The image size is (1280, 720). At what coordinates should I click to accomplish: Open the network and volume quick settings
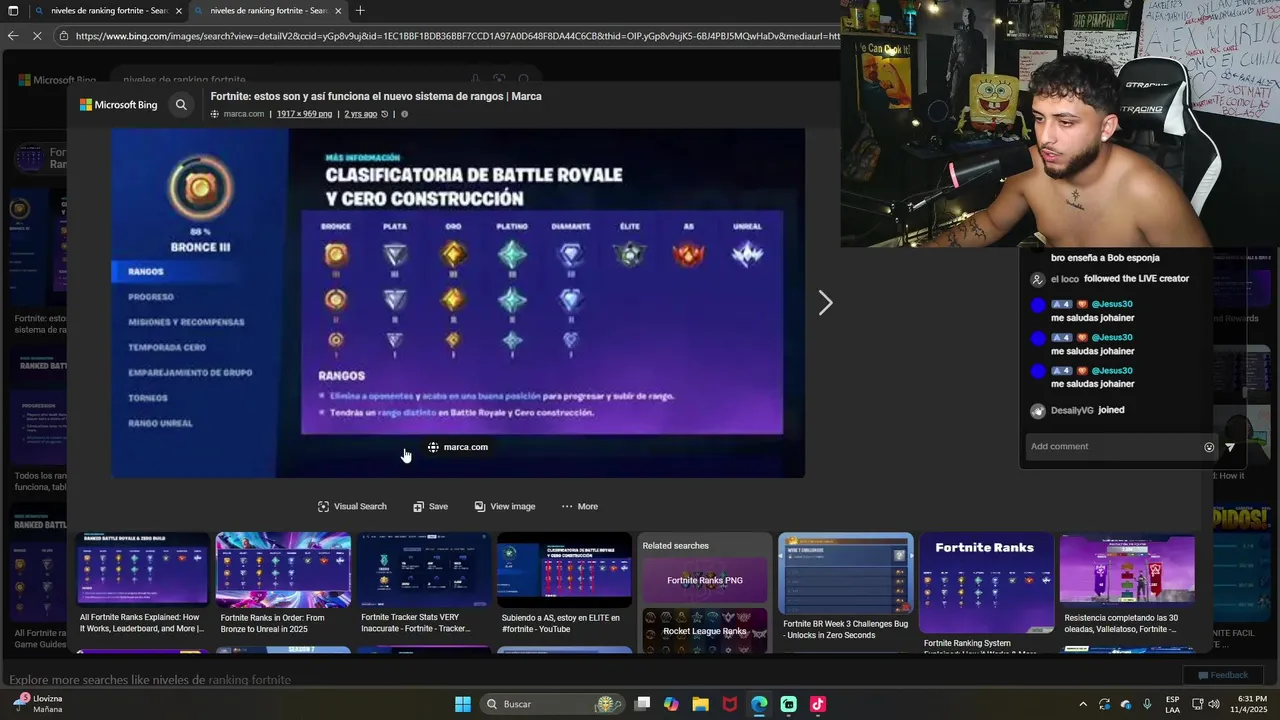coord(1204,704)
